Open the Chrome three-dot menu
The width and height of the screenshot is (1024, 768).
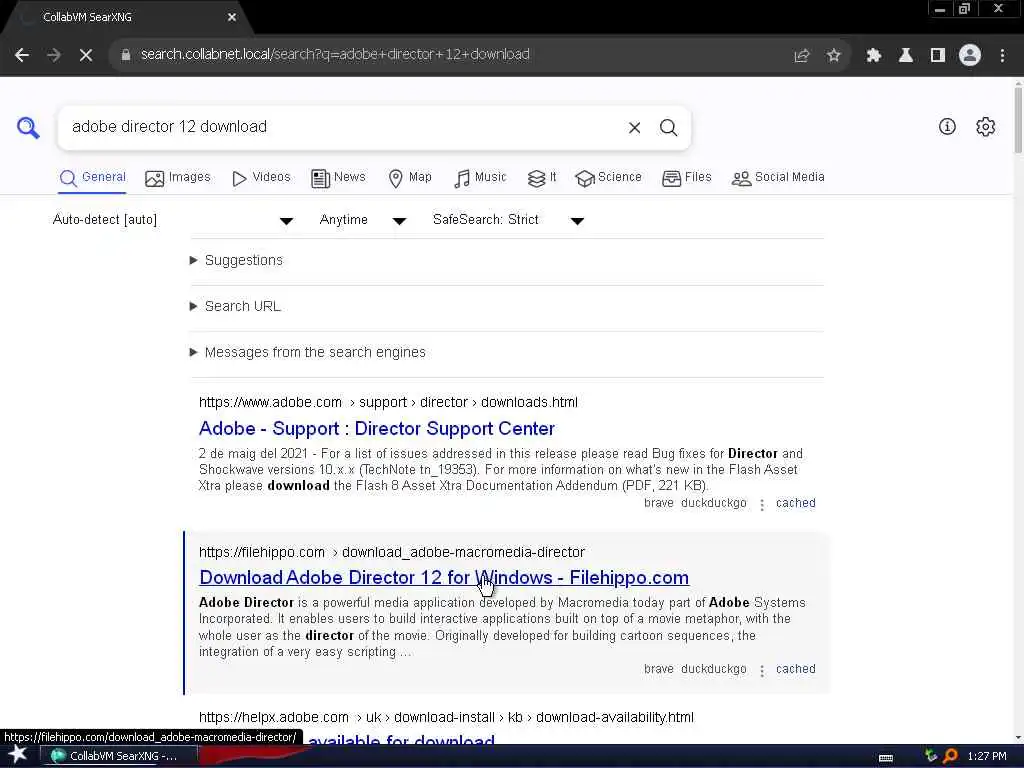[x=1002, y=55]
